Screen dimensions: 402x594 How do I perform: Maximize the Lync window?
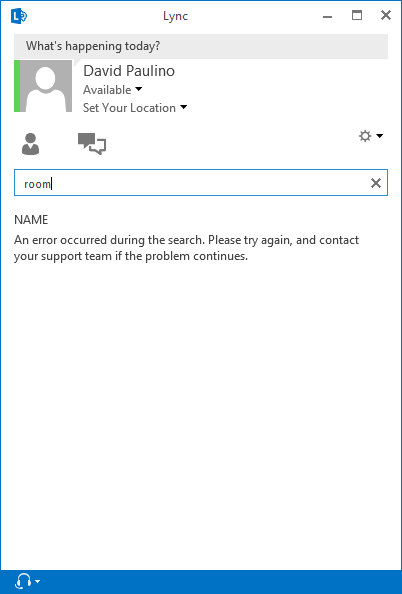click(357, 16)
